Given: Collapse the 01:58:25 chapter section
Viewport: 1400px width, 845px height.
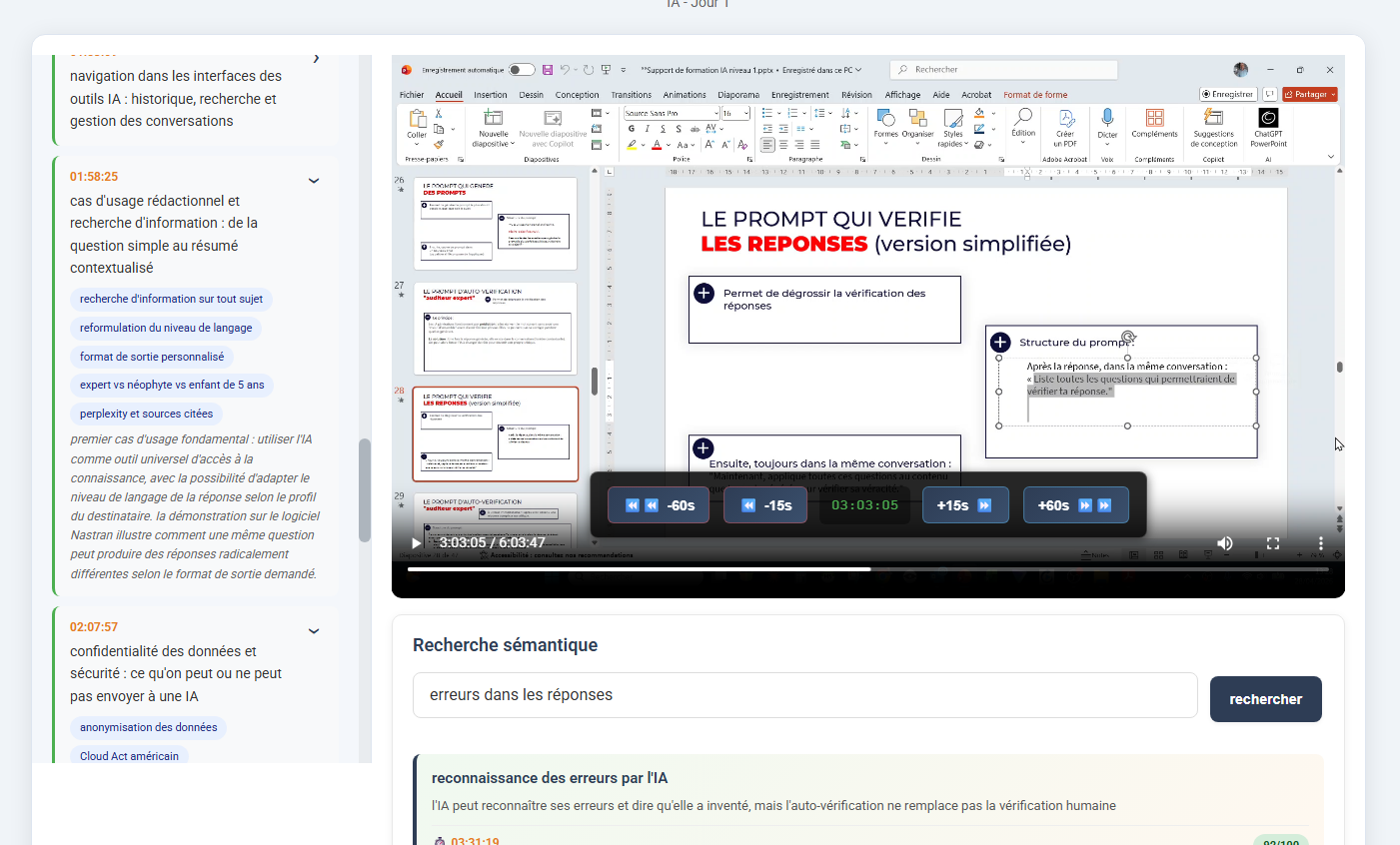Looking at the screenshot, I should [314, 181].
